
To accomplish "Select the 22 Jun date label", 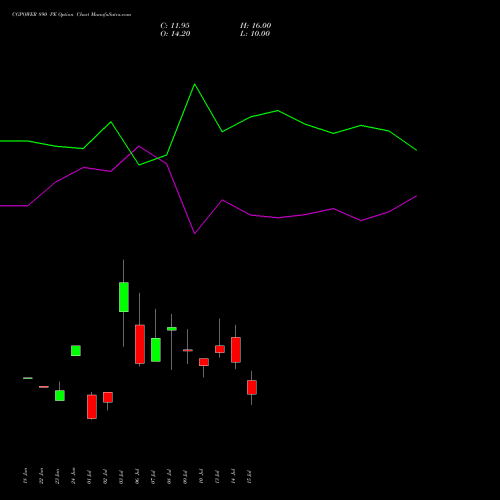I will (42, 476).
